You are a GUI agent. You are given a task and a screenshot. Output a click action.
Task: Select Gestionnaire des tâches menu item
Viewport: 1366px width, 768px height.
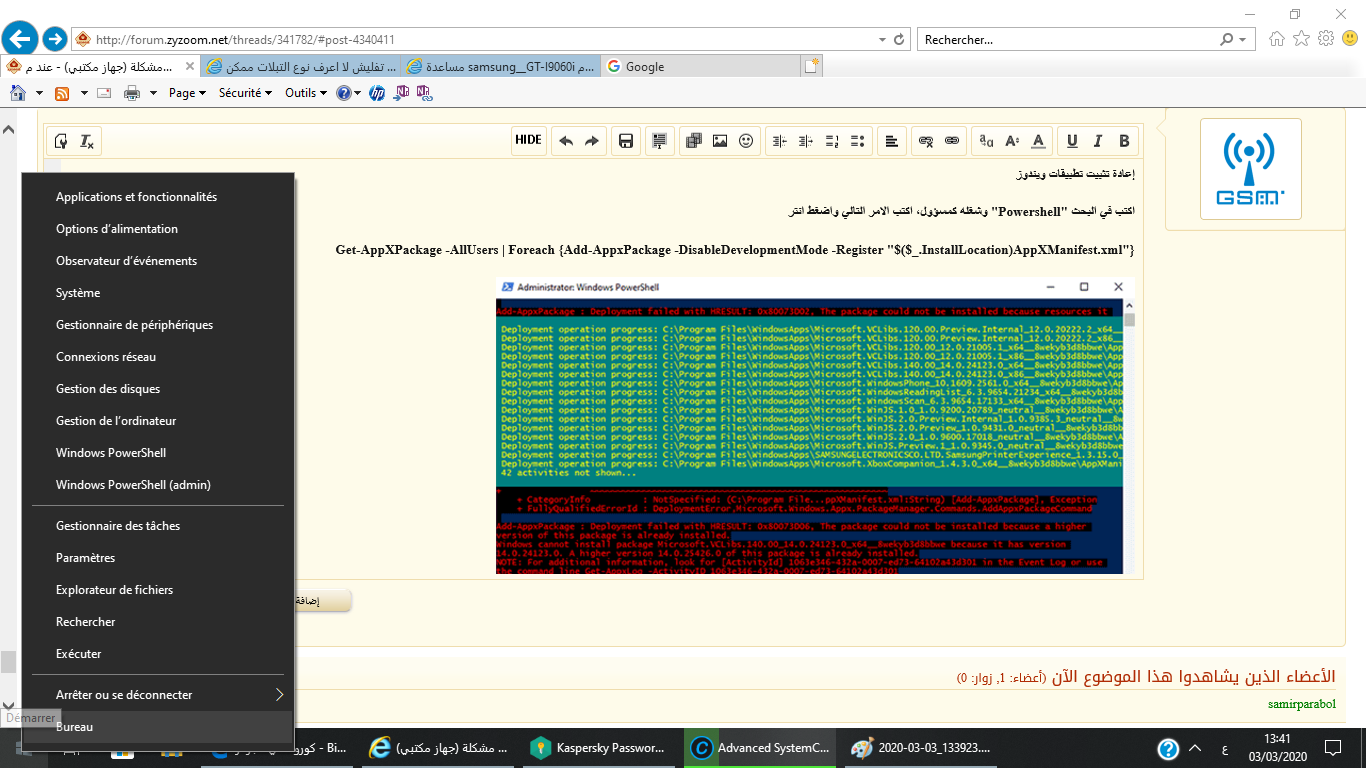point(158,526)
